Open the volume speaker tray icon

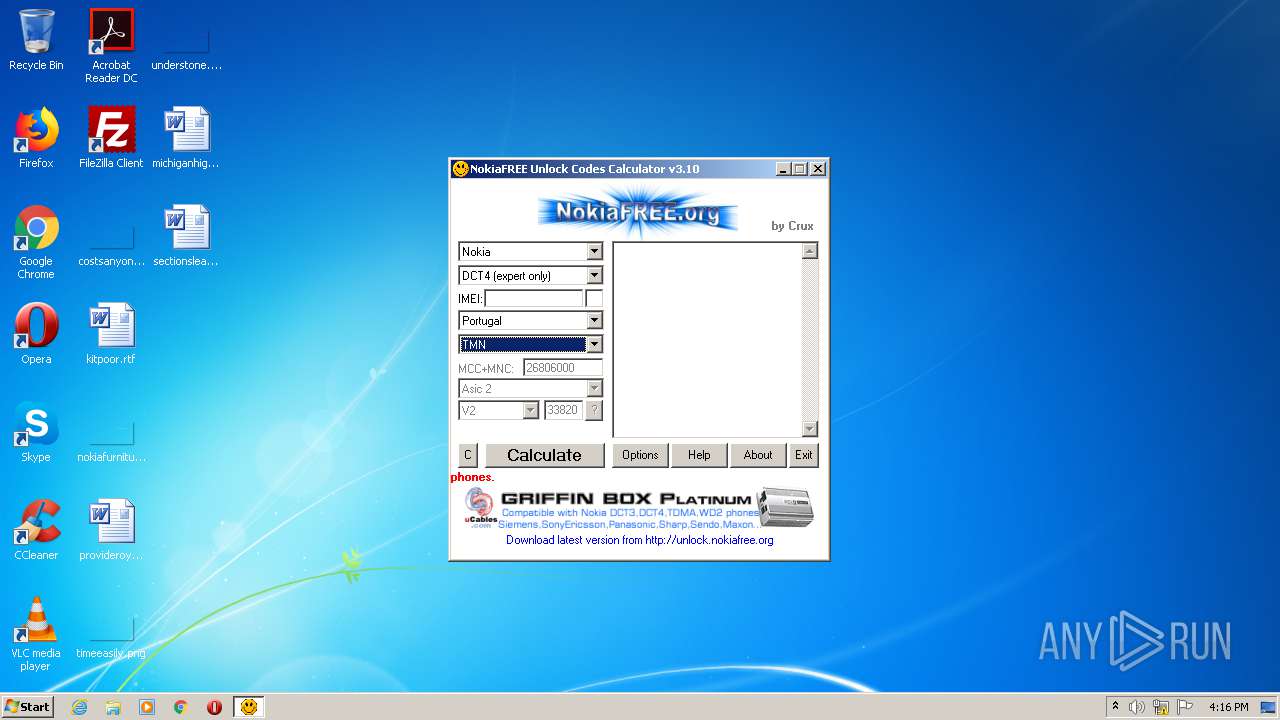(1137, 707)
